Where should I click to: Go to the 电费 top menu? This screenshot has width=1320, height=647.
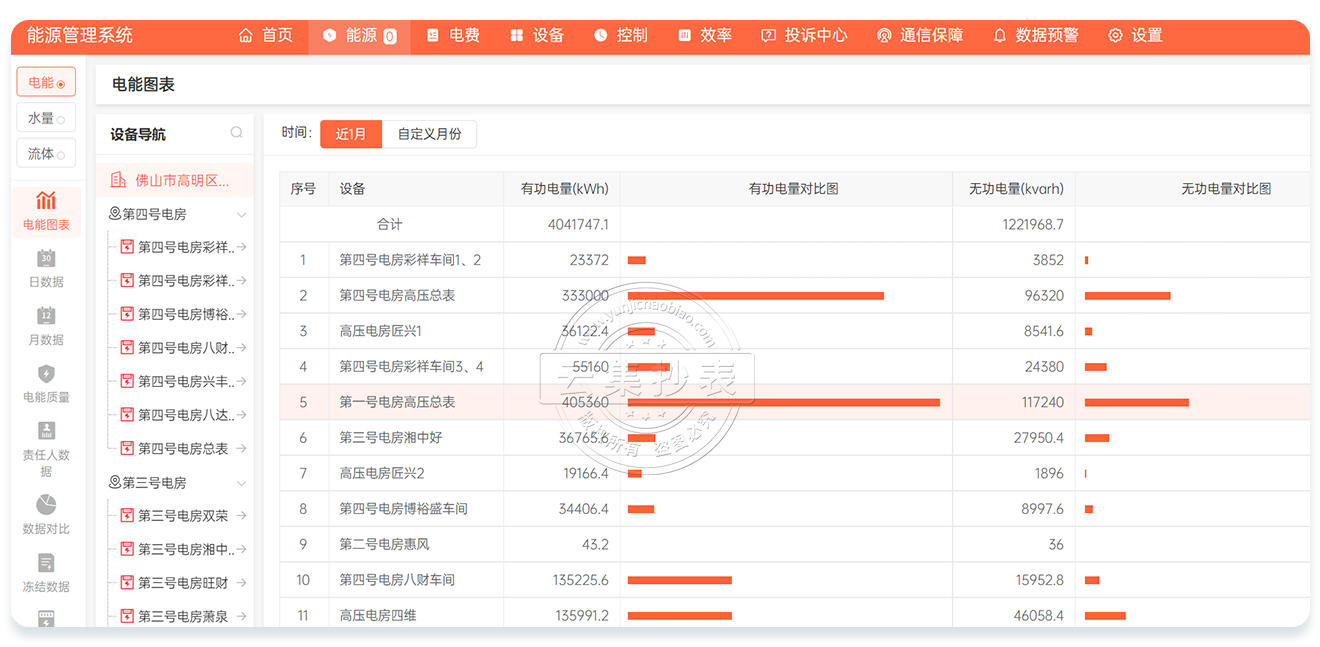coord(453,35)
